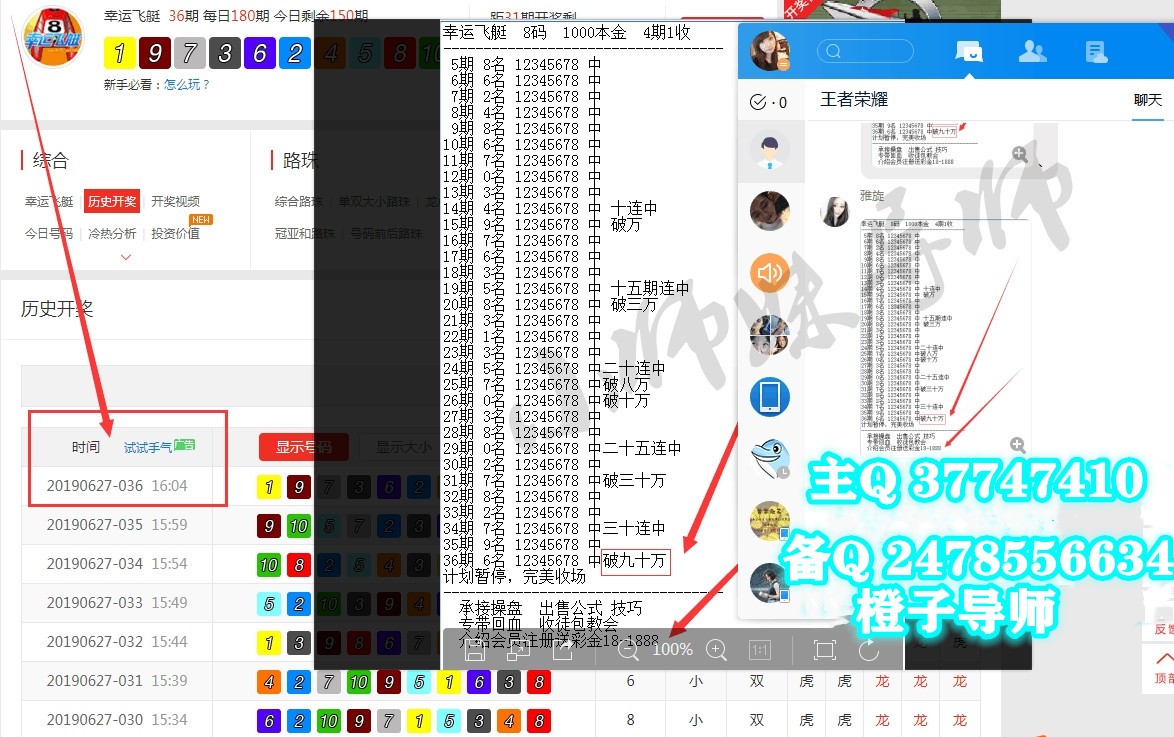Viewport: 1174px width, 737px height.
Task: Click 双 in the 20190627-030 row
Action: point(757,720)
